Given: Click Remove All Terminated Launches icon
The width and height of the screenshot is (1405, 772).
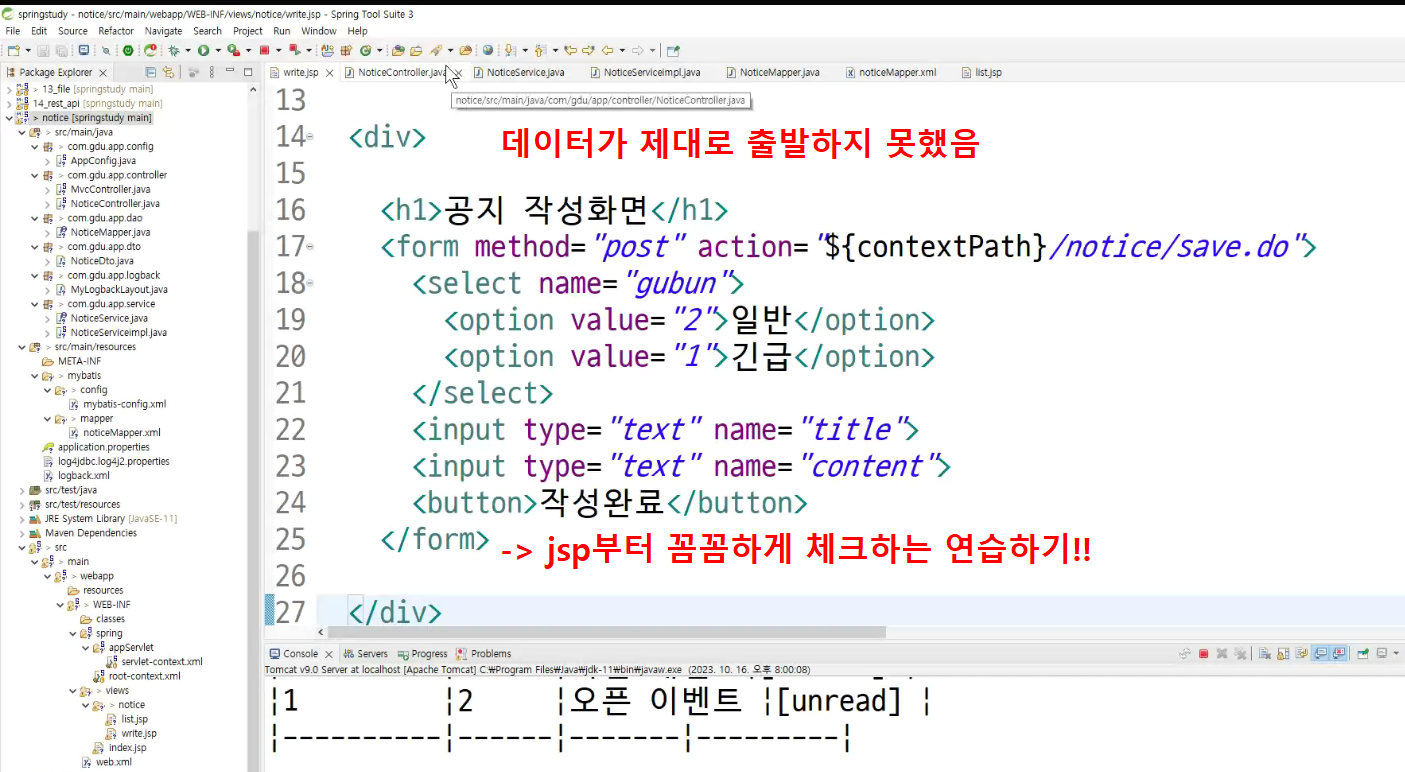Looking at the screenshot, I should point(1240,653).
